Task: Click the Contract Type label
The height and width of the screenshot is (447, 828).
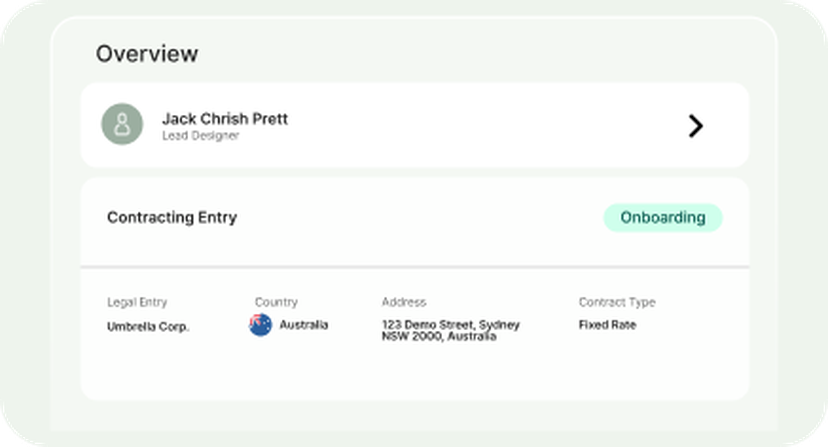Action: (617, 302)
